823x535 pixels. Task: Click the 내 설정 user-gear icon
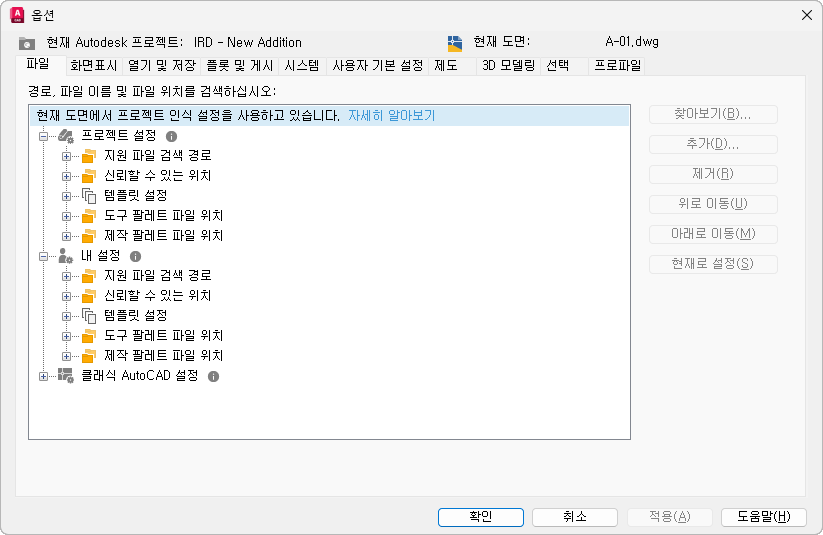tap(66, 256)
